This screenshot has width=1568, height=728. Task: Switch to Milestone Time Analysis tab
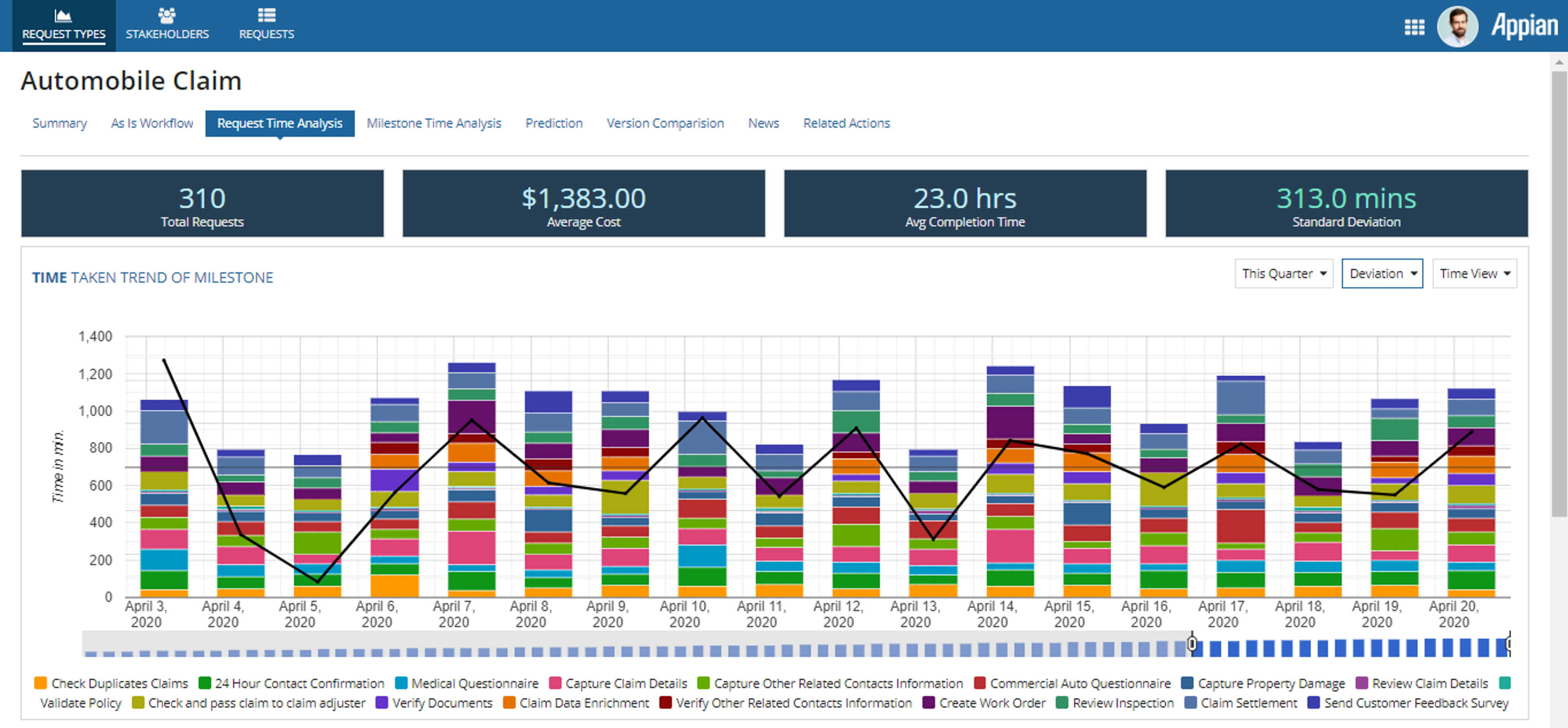tap(434, 123)
